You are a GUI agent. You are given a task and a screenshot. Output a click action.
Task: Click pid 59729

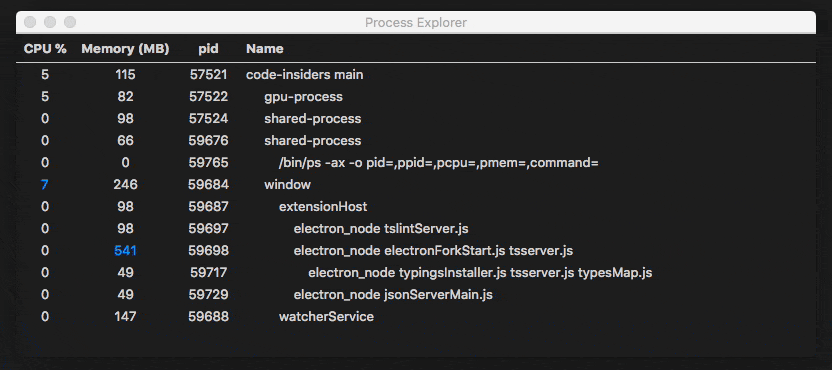pos(209,295)
